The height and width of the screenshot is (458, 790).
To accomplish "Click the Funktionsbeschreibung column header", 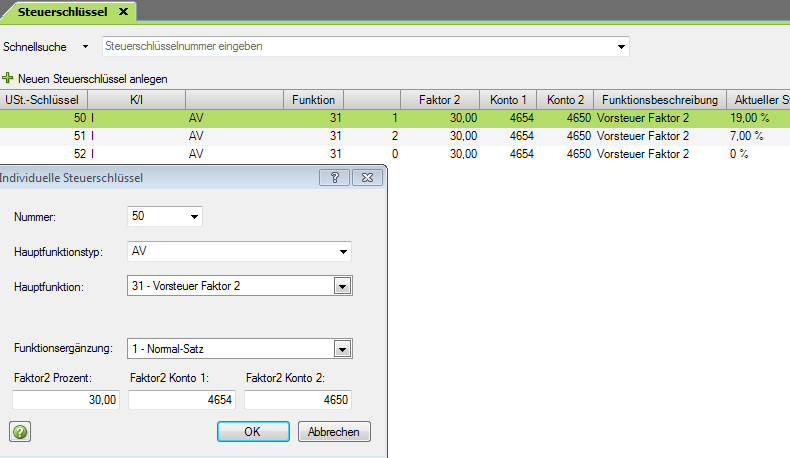I will coord(660,100).
